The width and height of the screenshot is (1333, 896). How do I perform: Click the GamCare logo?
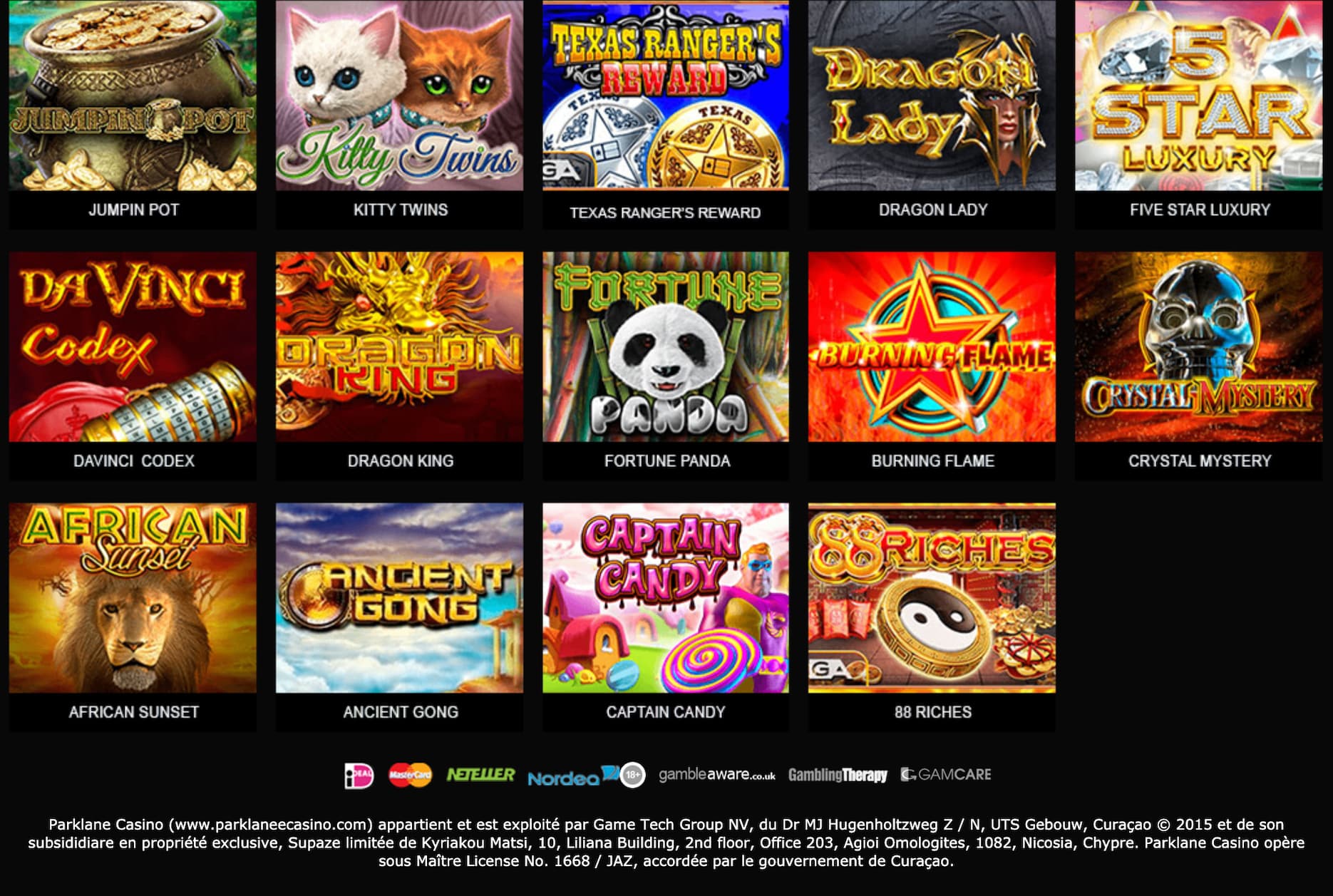tap(946, 775)
